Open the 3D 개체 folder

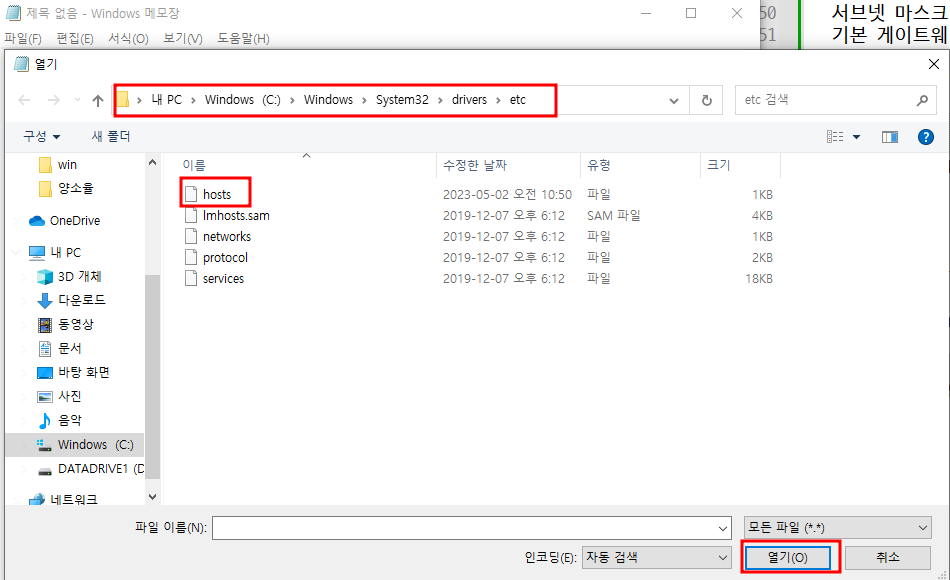(79, 277)
